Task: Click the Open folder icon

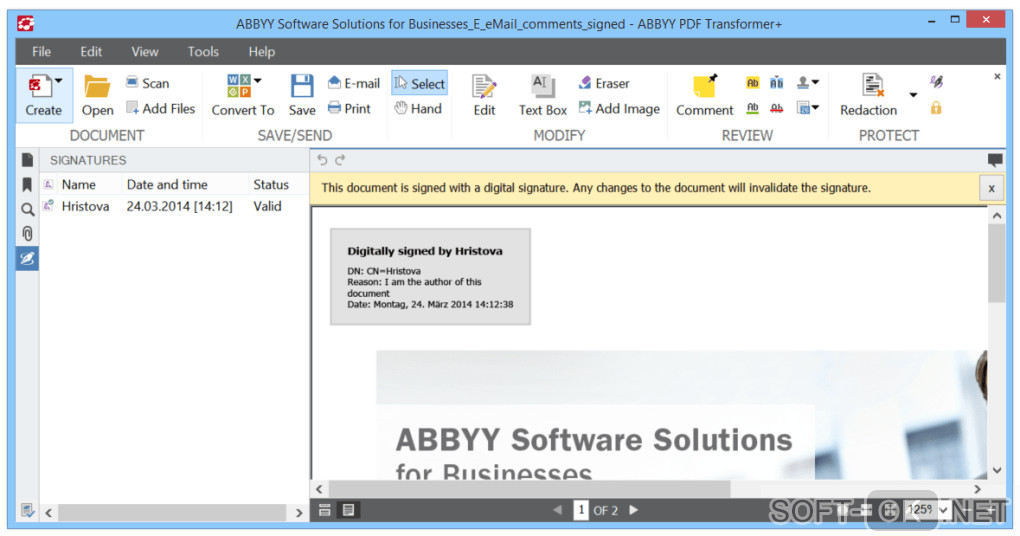Action: 97,86
